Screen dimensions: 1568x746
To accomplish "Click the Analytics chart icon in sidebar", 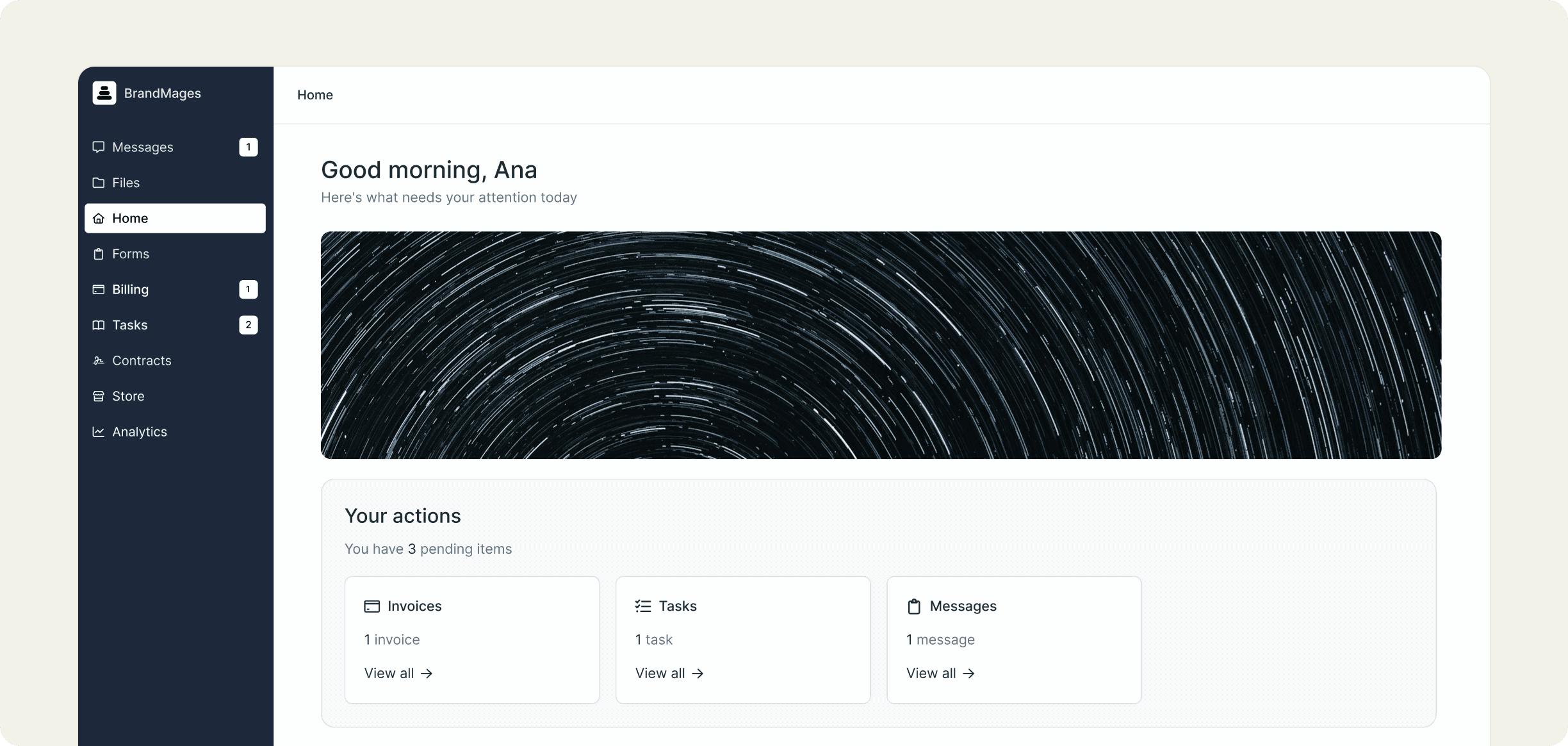I will (98, 432).
